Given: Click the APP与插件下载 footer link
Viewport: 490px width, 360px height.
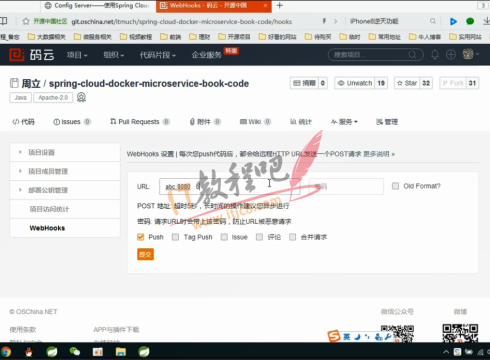Looking at the screenshot, I should coord(116,330).
